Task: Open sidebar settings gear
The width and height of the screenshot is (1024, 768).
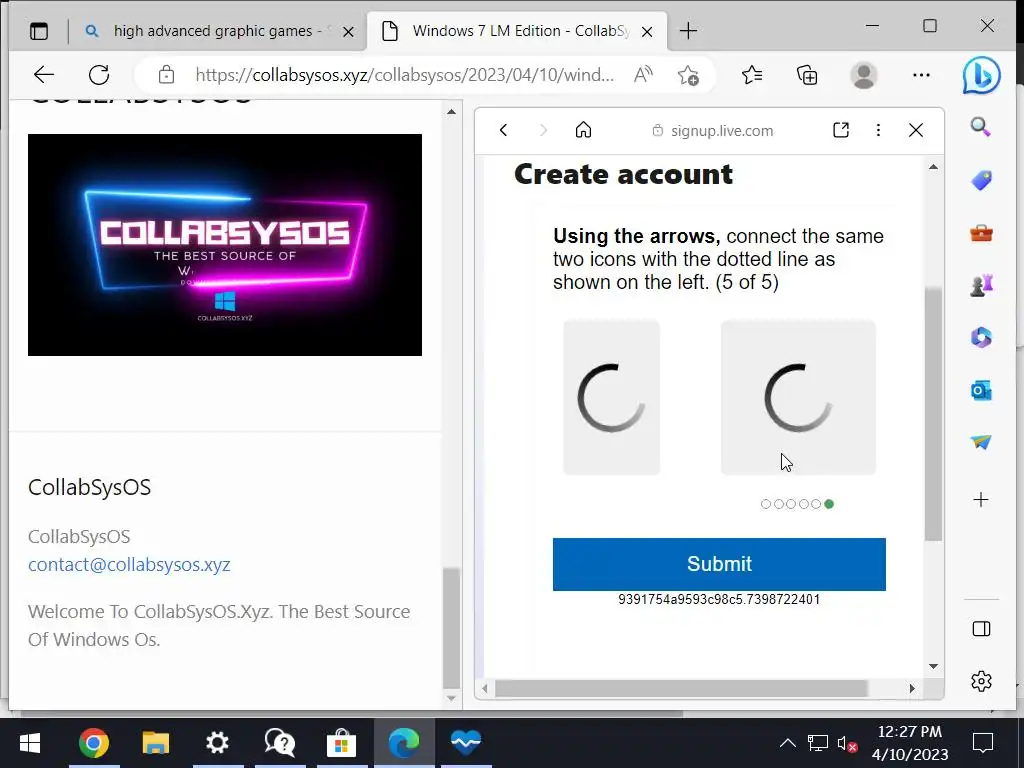Action: pos(981,682)
